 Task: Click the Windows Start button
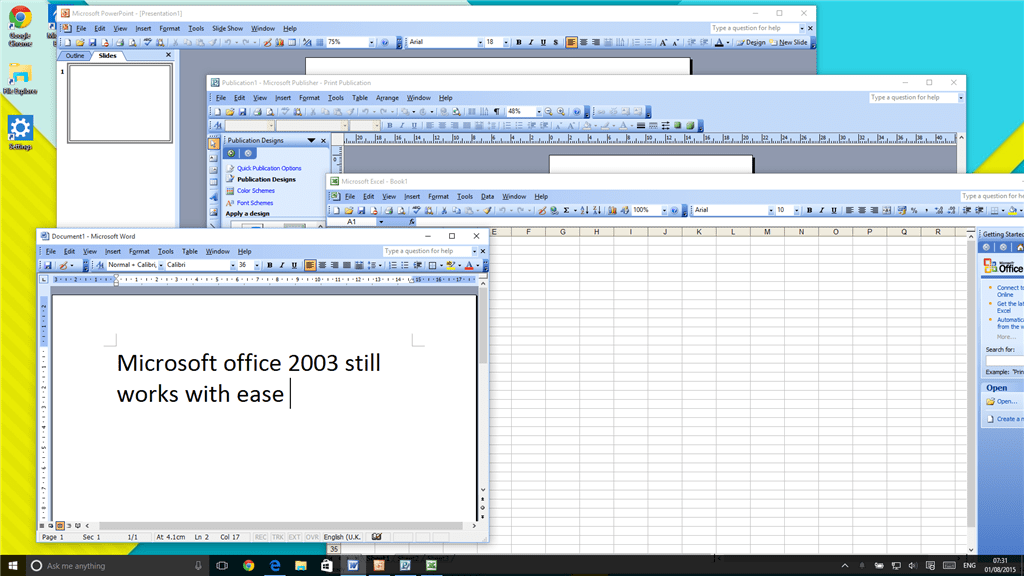(x=12, y=566)
